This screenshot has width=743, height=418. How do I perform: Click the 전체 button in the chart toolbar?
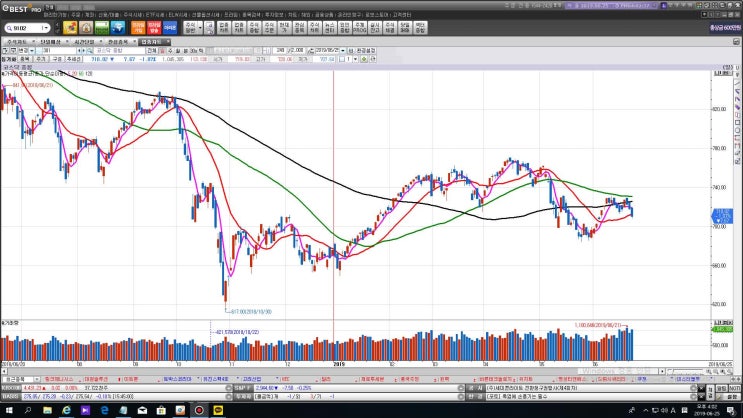pos(151,50)
